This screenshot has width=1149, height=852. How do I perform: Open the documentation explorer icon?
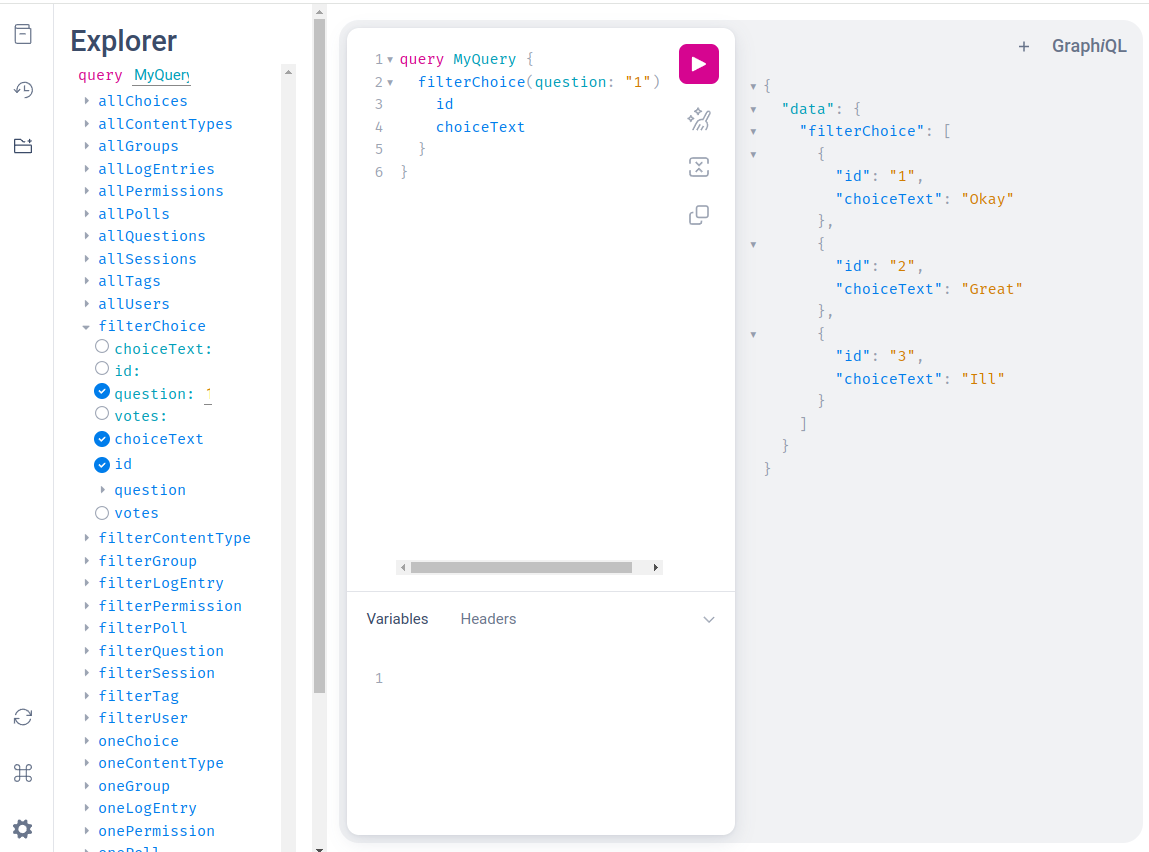pyautogui.click(x=23, y=34)
